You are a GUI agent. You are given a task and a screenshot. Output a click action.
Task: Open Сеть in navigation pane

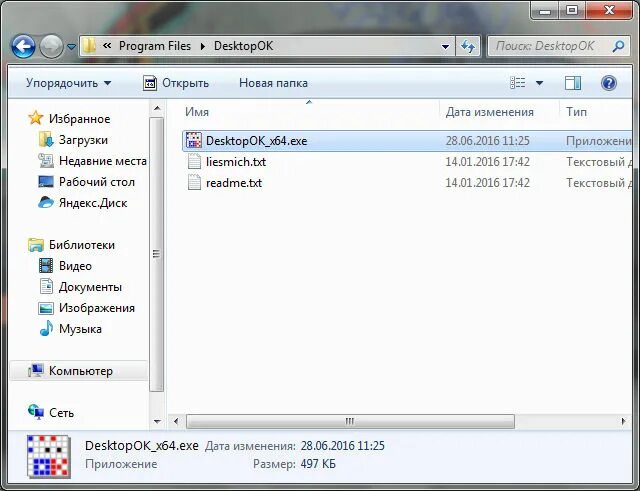click(61, 413)
